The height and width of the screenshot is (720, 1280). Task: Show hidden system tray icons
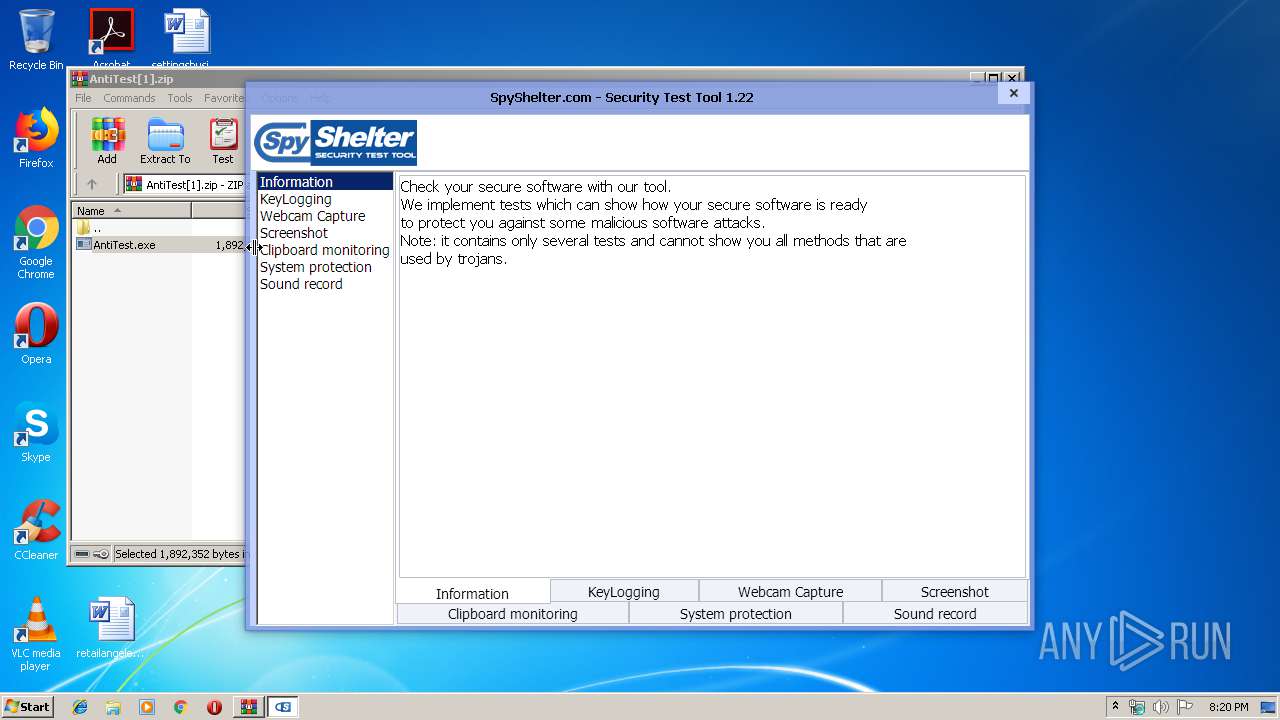pos(1115,707)
